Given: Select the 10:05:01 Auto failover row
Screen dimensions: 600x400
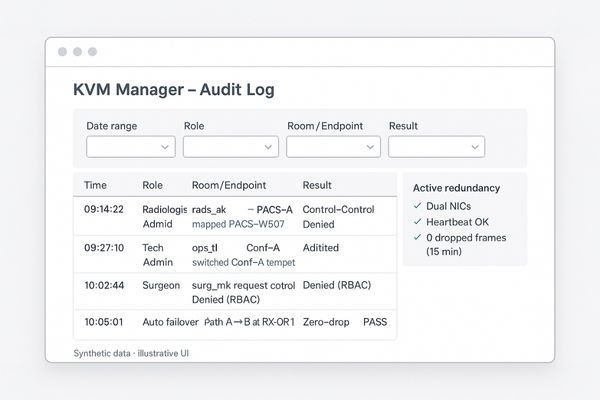Looking at the screenshot, I should [x=235, y=323].
